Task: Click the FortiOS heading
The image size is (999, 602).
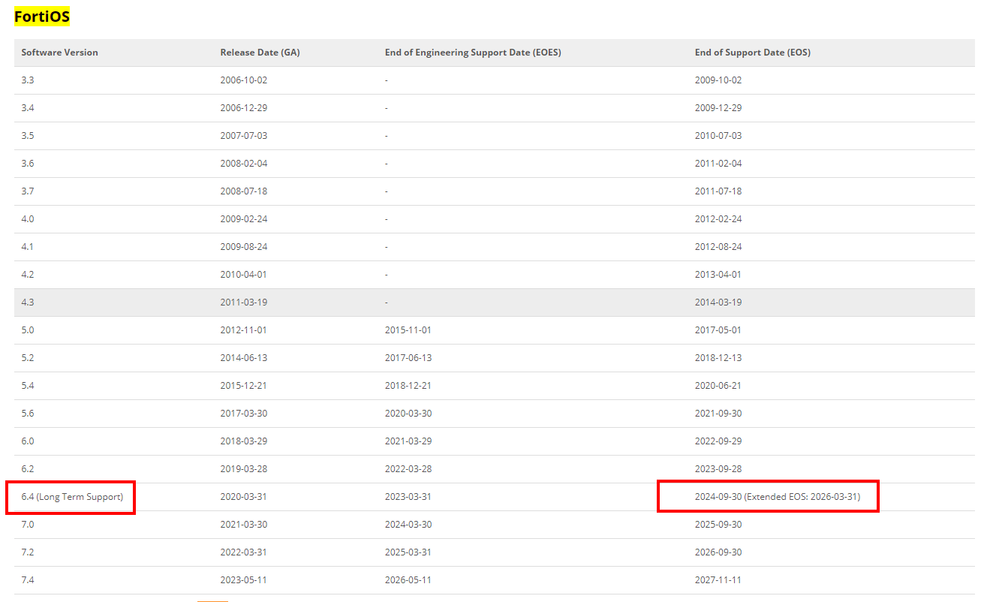Action: click(x=42, y=16)
